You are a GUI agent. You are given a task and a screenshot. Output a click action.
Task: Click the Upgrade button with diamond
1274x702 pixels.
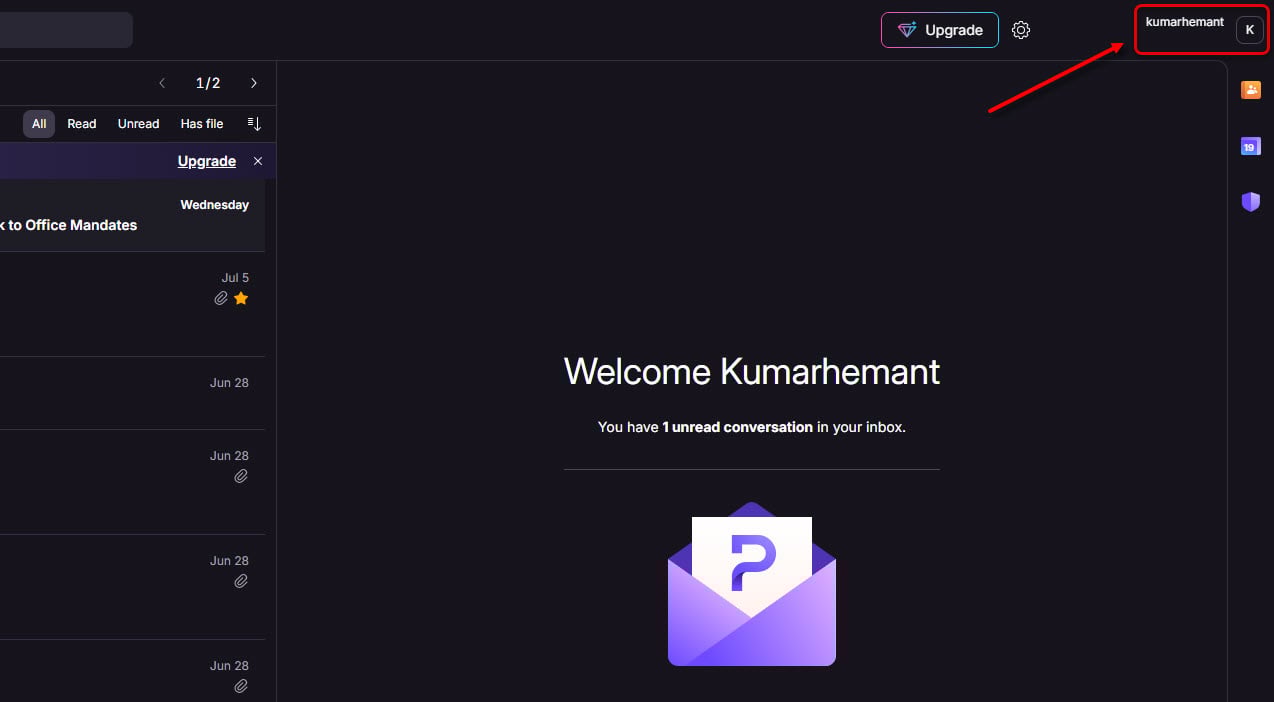tap(939, 30)
